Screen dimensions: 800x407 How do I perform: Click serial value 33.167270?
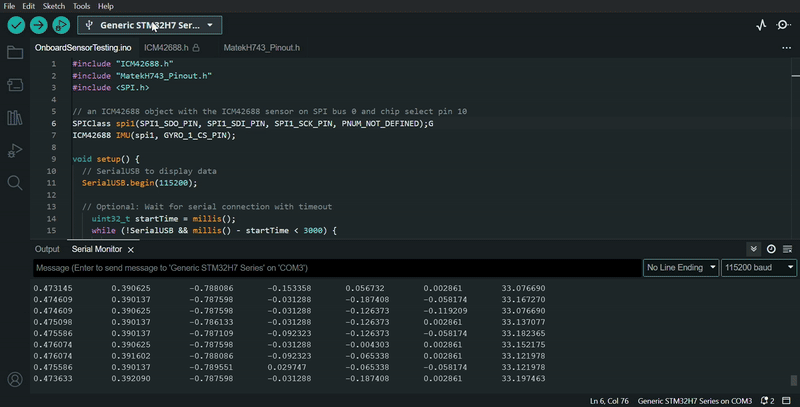pos(523,299)
